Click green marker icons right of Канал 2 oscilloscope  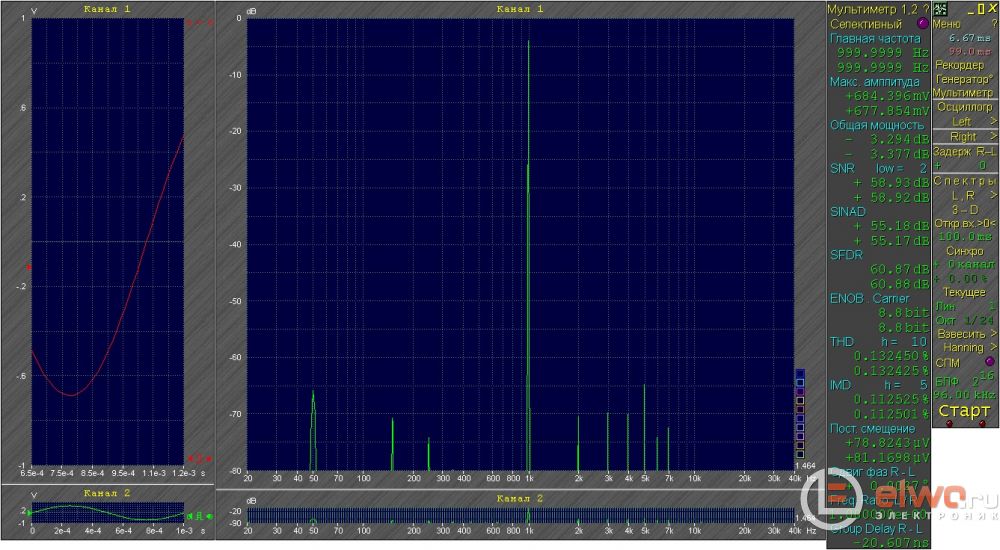(200, 514)
